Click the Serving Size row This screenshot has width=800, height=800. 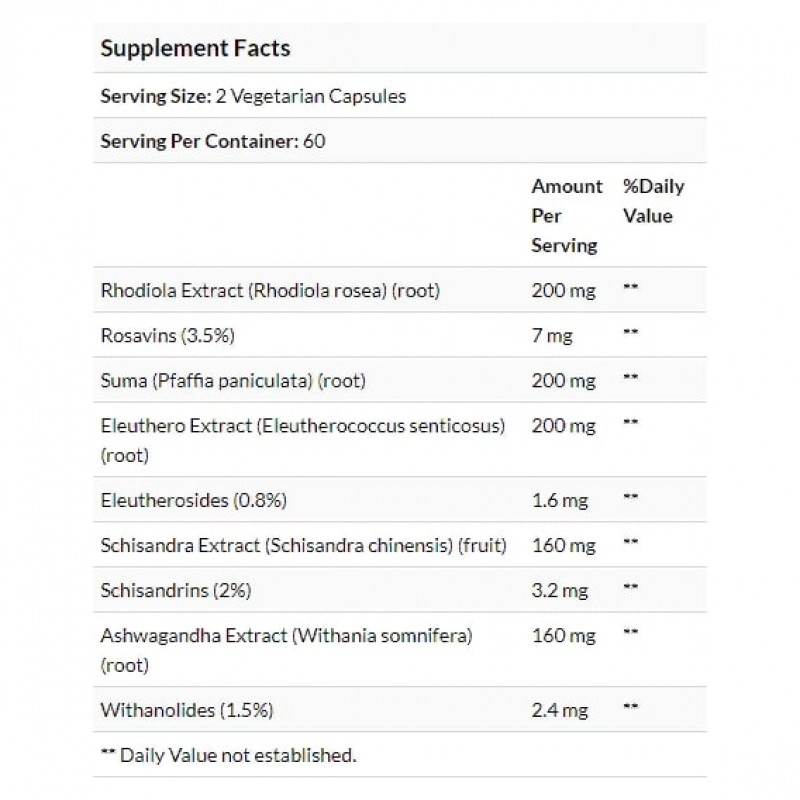(x=253, y=97)
